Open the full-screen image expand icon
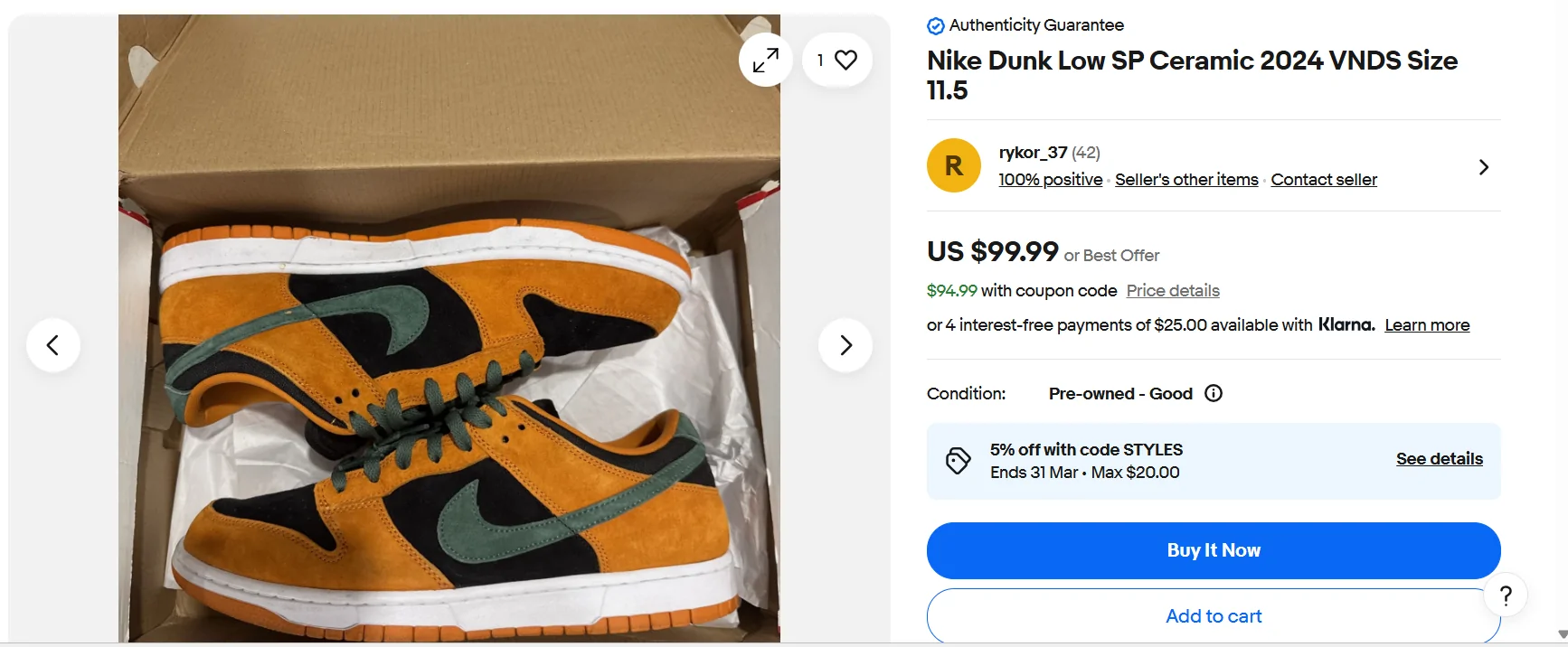This screenshot has width=1568, height=647. [x=765, y=59]
